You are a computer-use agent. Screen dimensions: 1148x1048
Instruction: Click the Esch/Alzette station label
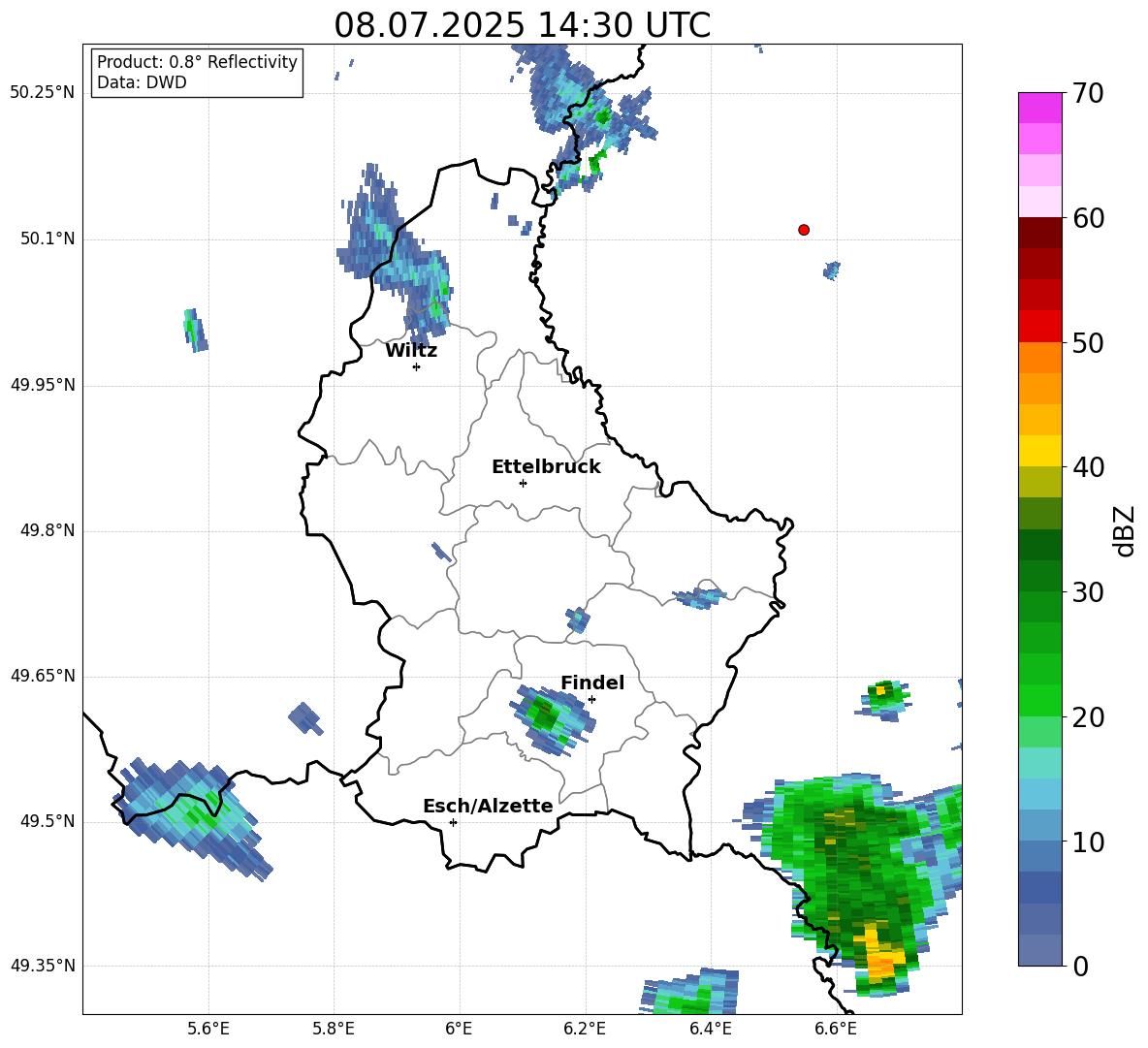[488, 806]
